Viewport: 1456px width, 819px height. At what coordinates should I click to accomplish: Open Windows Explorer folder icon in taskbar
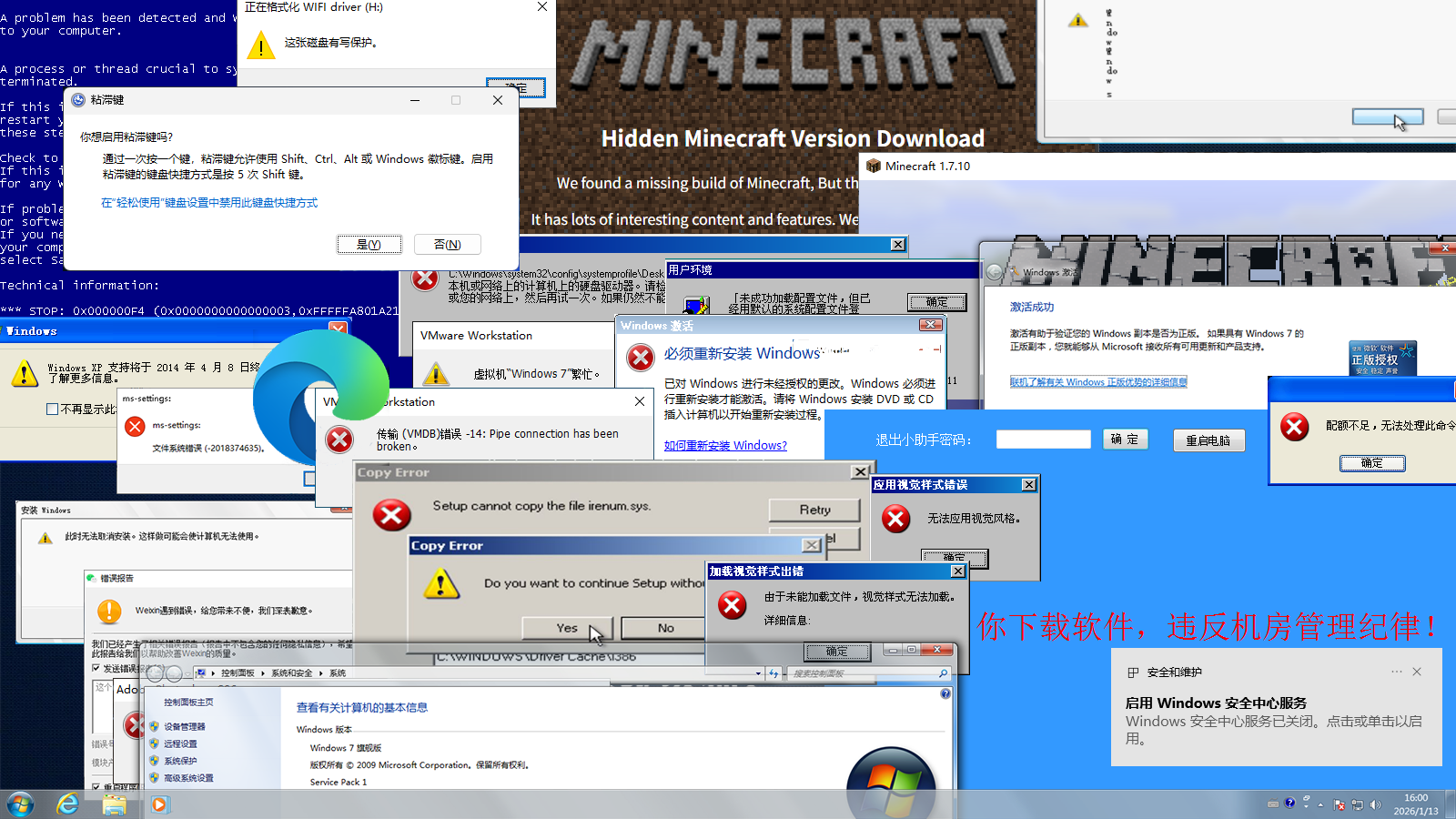(114, 804)
